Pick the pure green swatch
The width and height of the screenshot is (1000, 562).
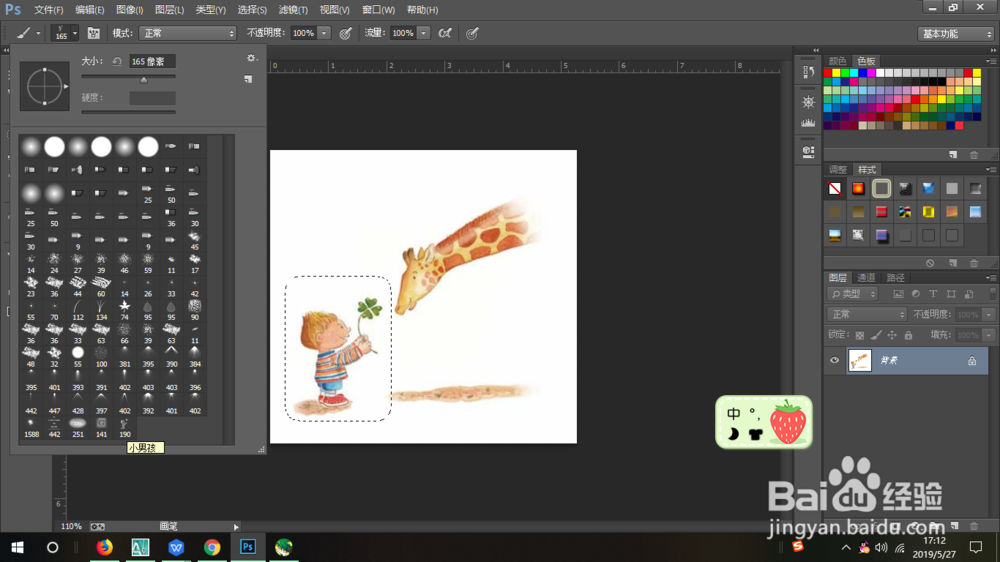click(845, 73)
